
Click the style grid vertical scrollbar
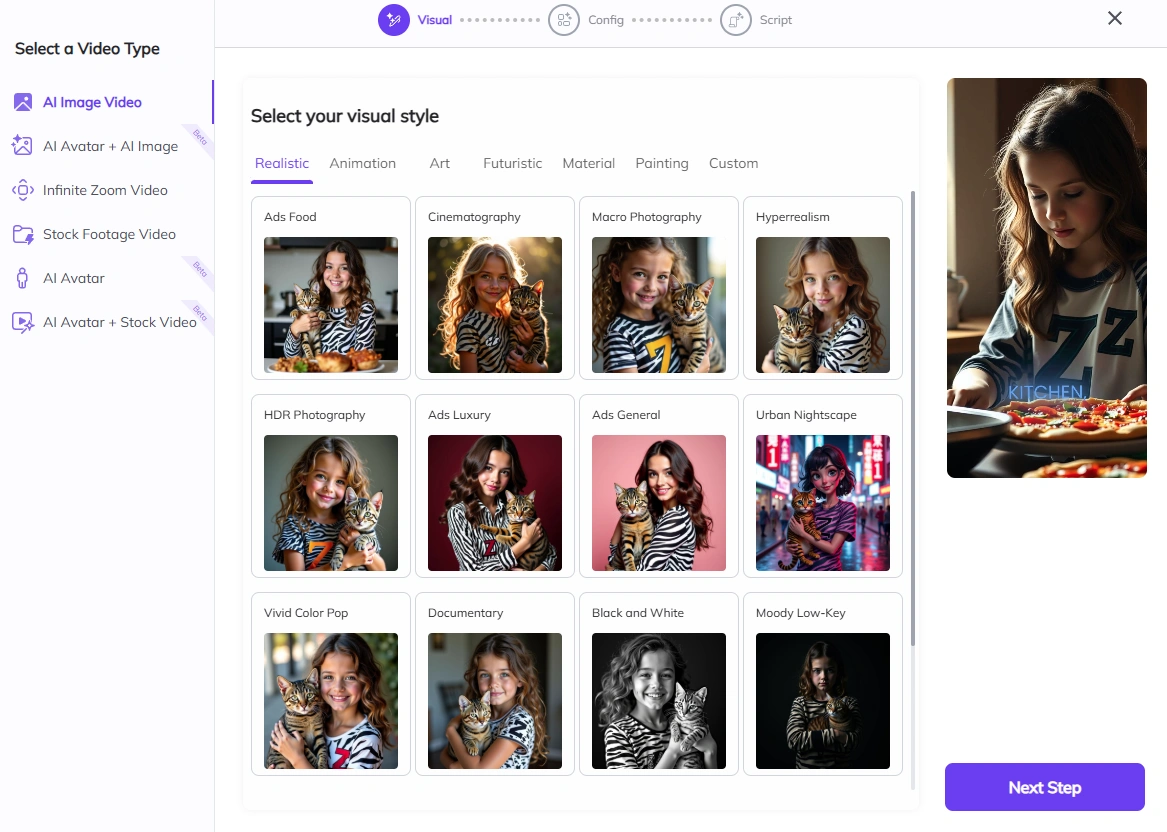click(x=913, y=418)
